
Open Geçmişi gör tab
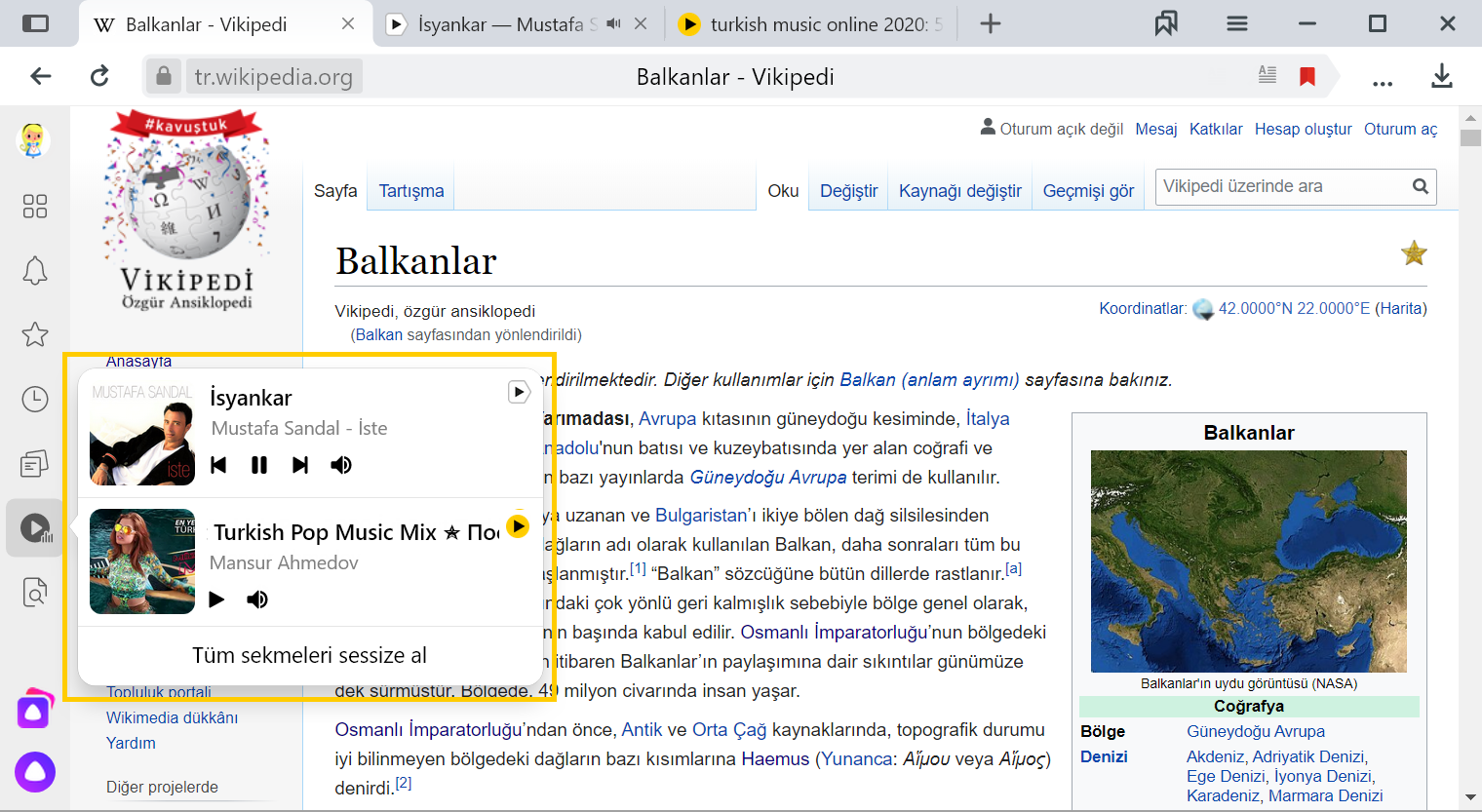click(x=1088, y=191)
